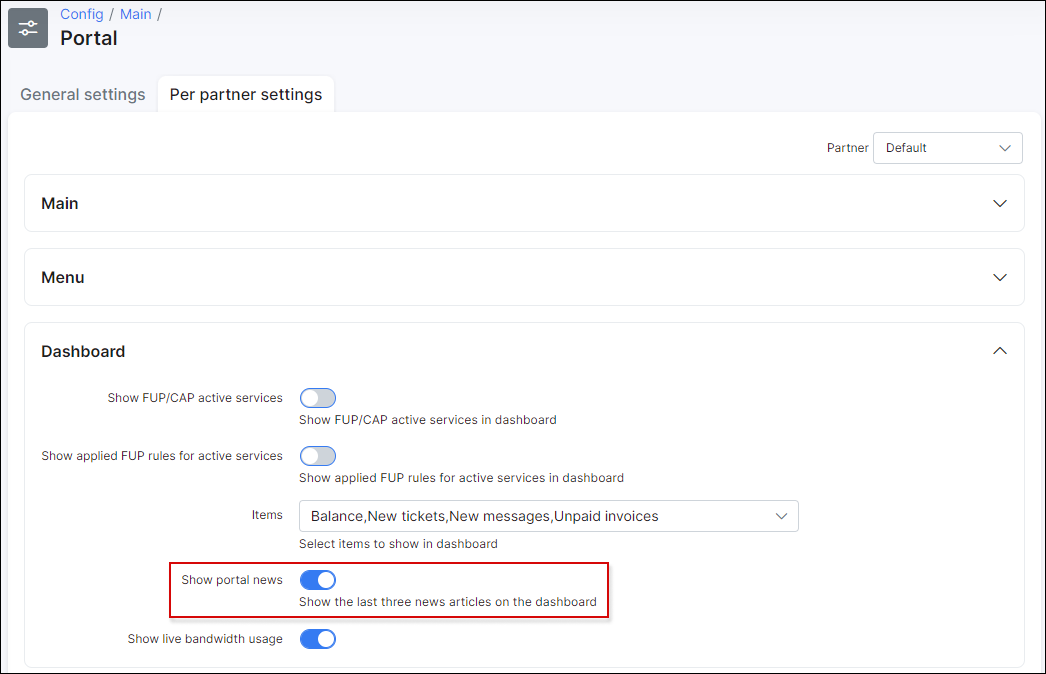The width and height of the screenshot is (1046, 674).
Task: Collapse the Dashboard section chevron
Action: (x=999, y=351)
